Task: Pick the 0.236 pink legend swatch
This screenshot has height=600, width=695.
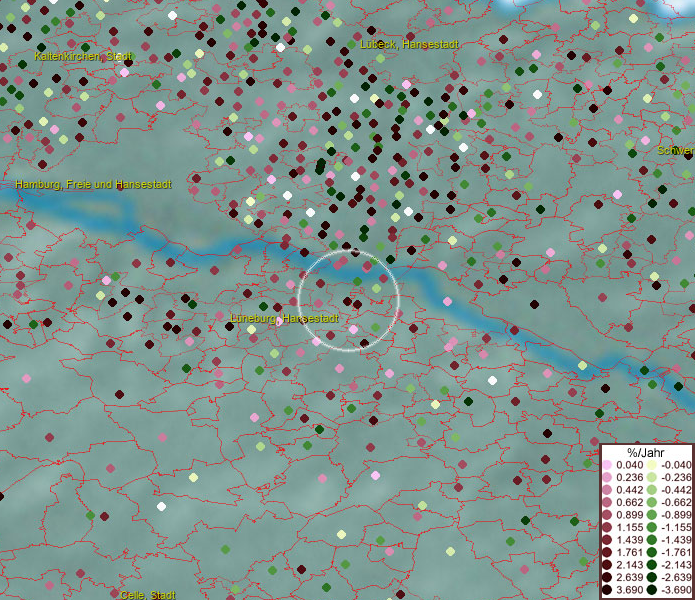Action: [607, 477]
